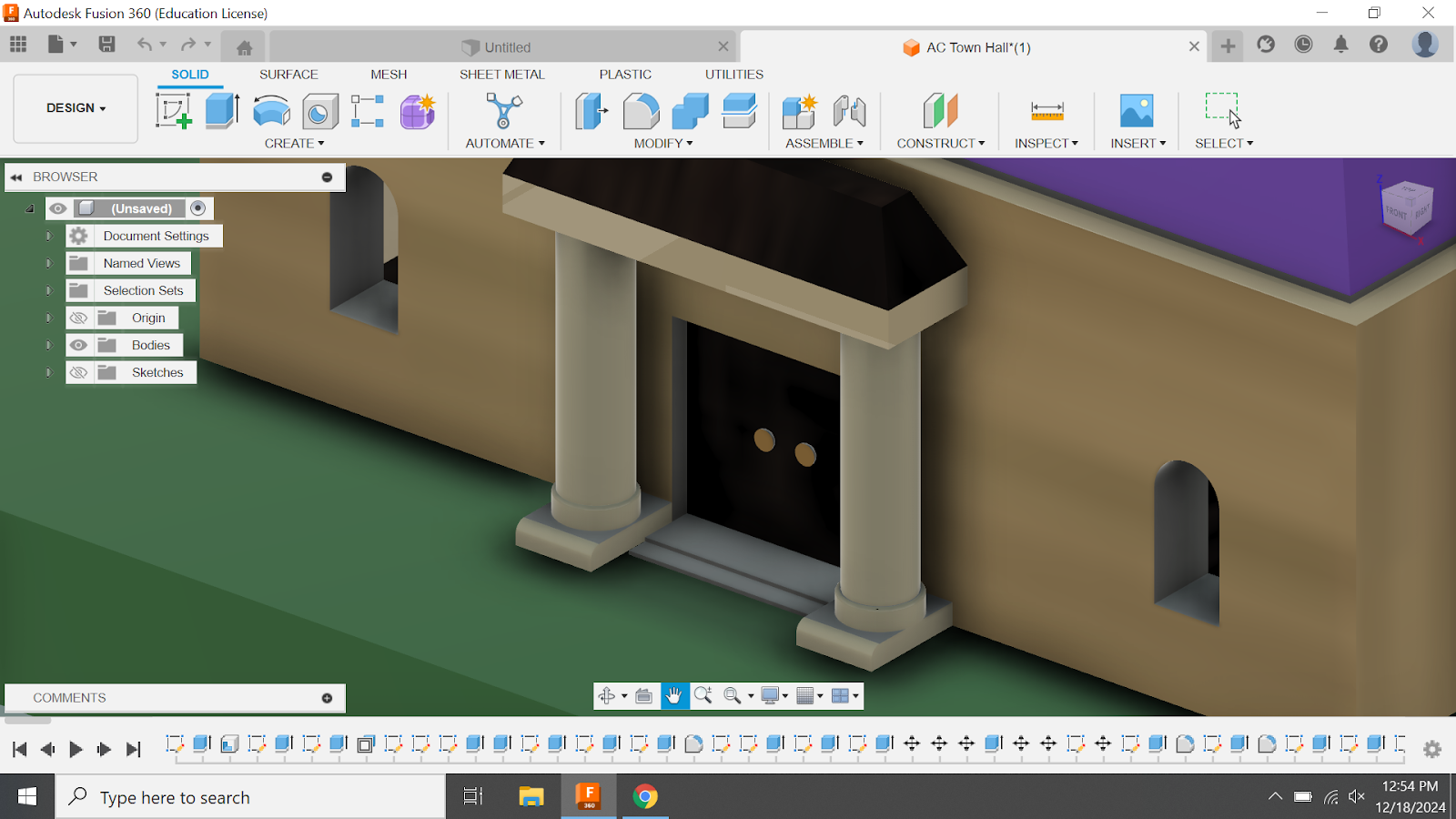Image resolution: width=1456 pixels, height=819 pixels.
Task: Select the Offset Plane construct tool
Action: [x=940, y=111]
